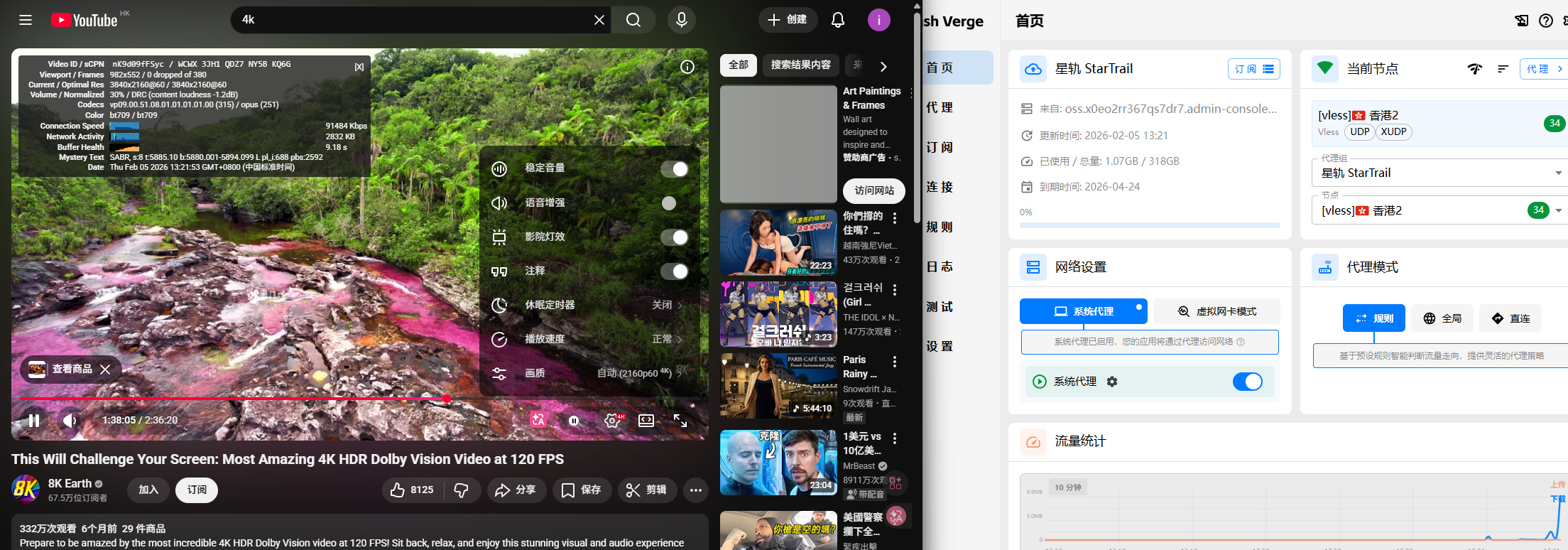The width and height of the screenshot is (1568, 550).
Task: Open the YouTube hamburger guide menu
Action: point(26,20)
